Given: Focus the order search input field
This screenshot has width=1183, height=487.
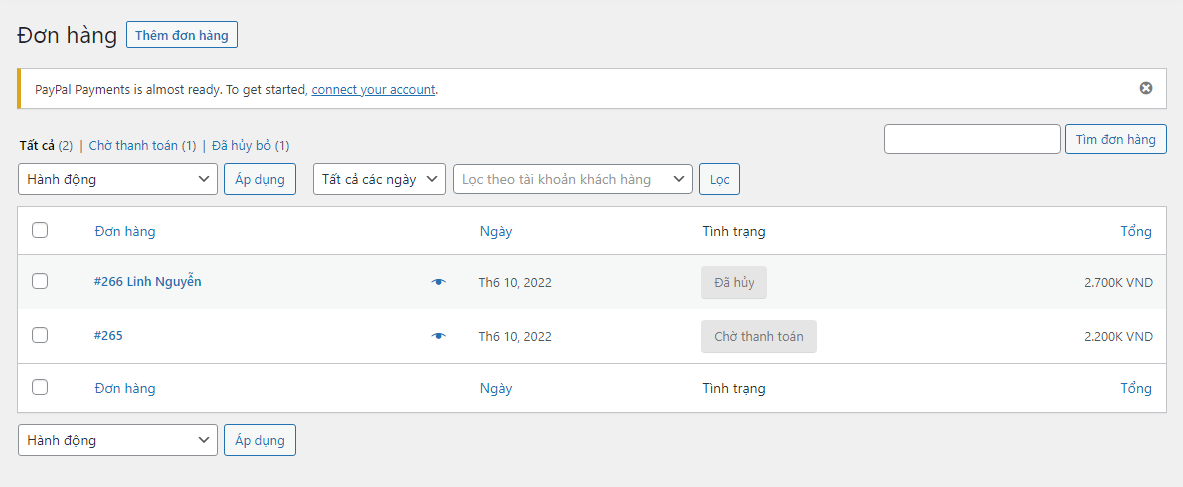Looking at the screenshot, I should click(x=972, y=139).
